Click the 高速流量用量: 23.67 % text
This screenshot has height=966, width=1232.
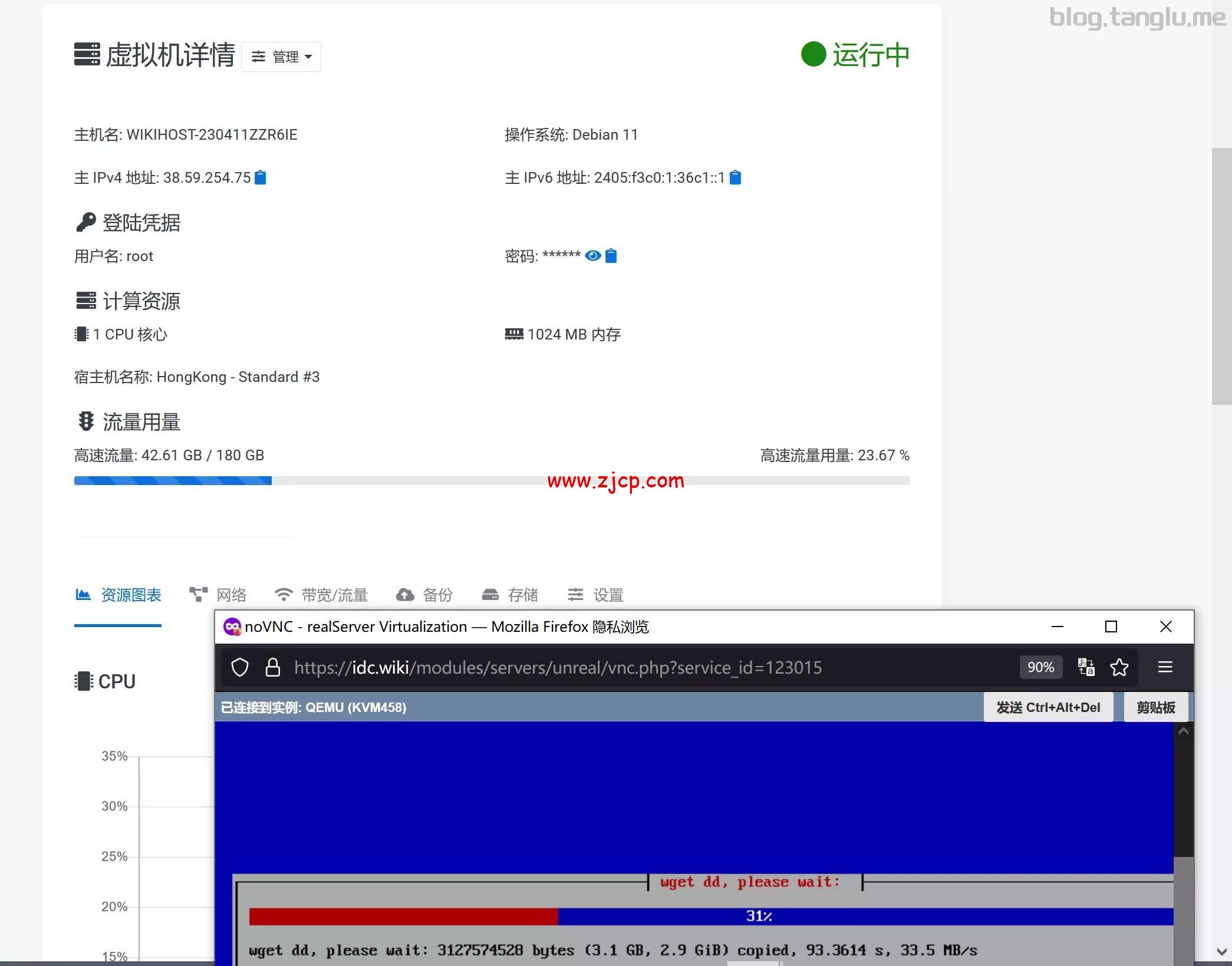click(x=835, y=455)
